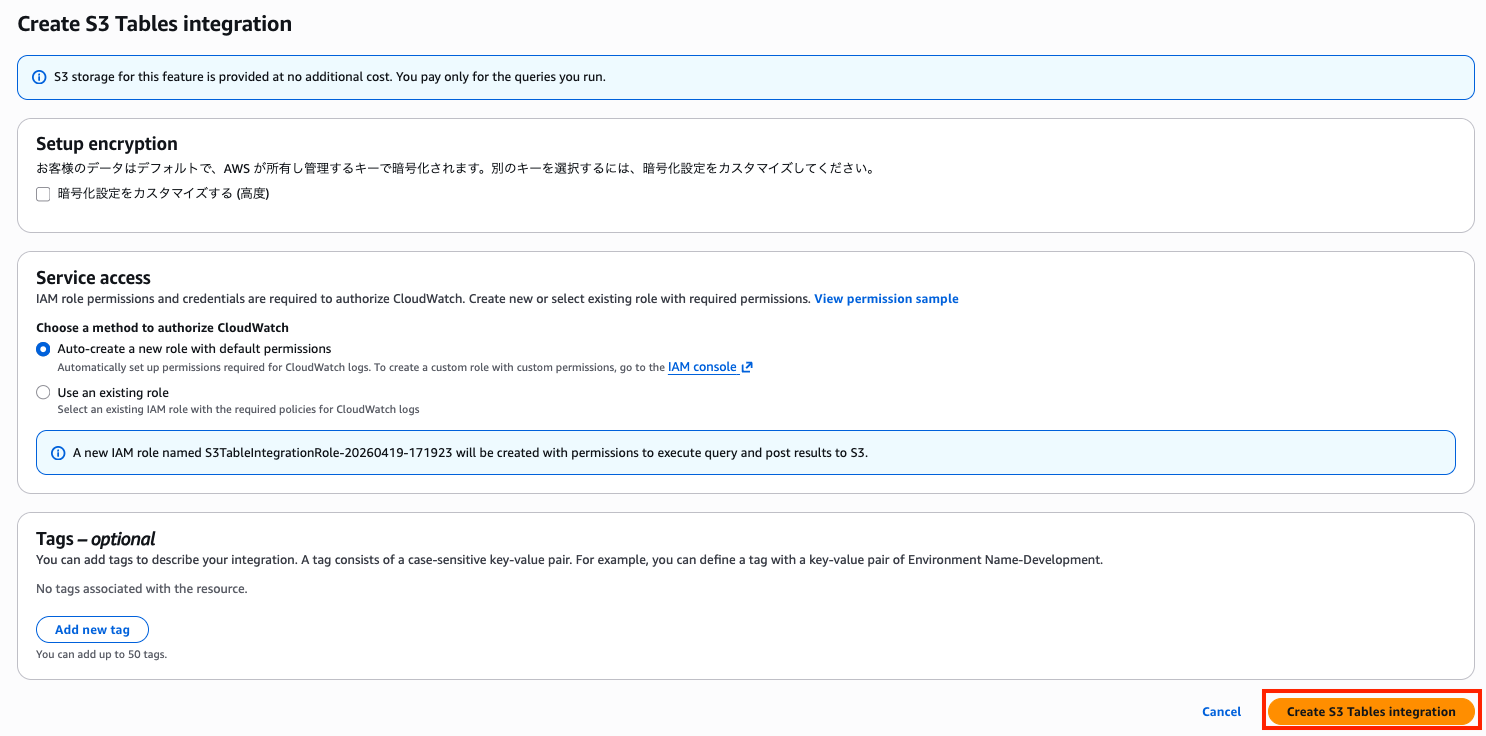Click the info icon in the S3 storage cost banner
The width and height of the screenshot is (1486, 736).
(39, 77)
